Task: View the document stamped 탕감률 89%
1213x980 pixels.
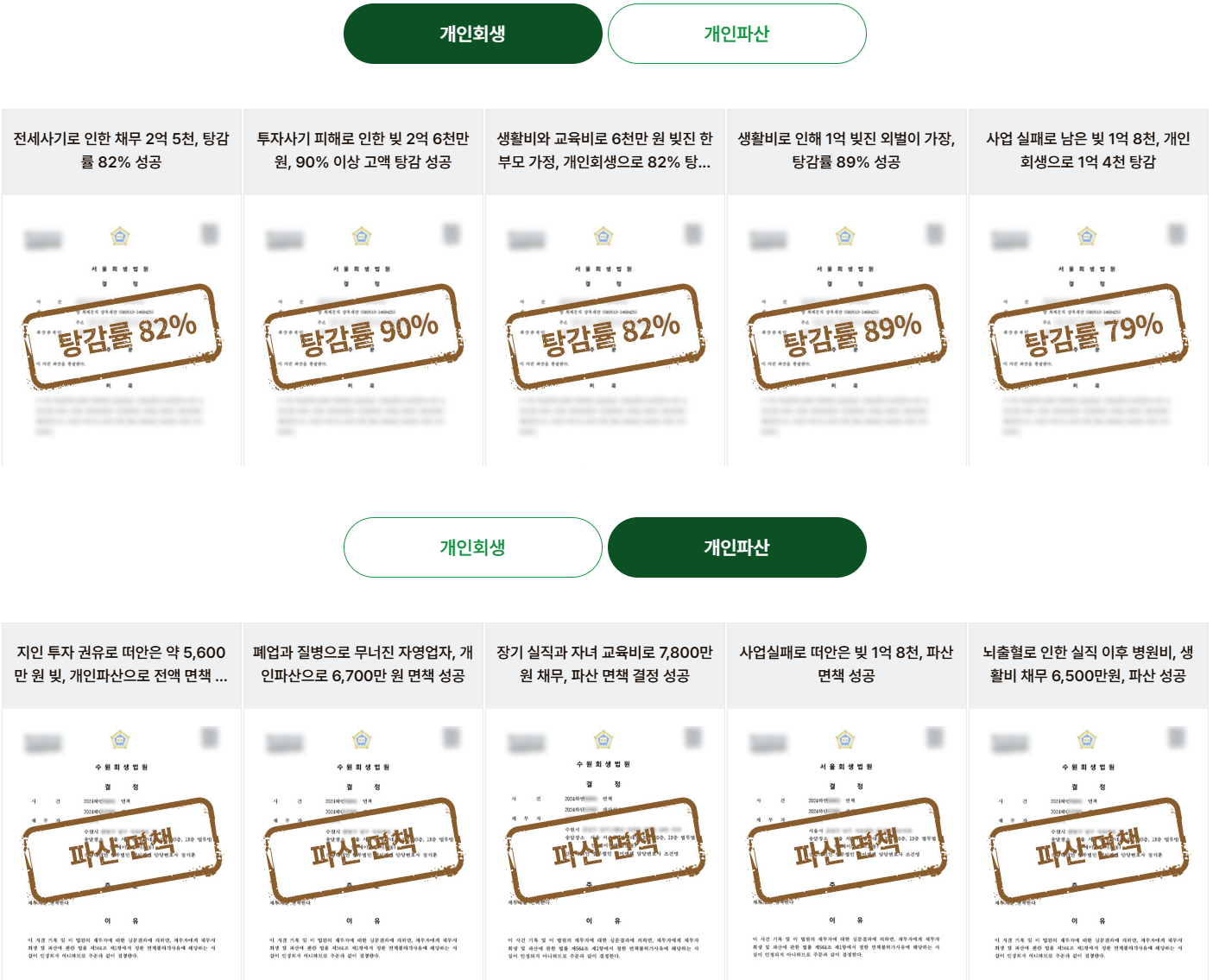Action: point(847,331)
